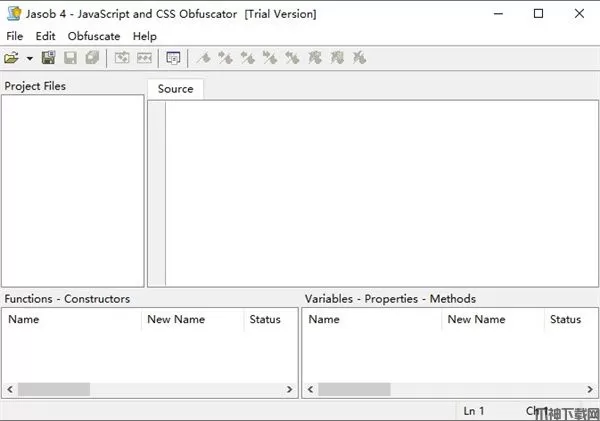Click the left scroll arrow in Functions panel

click(10, 389)
